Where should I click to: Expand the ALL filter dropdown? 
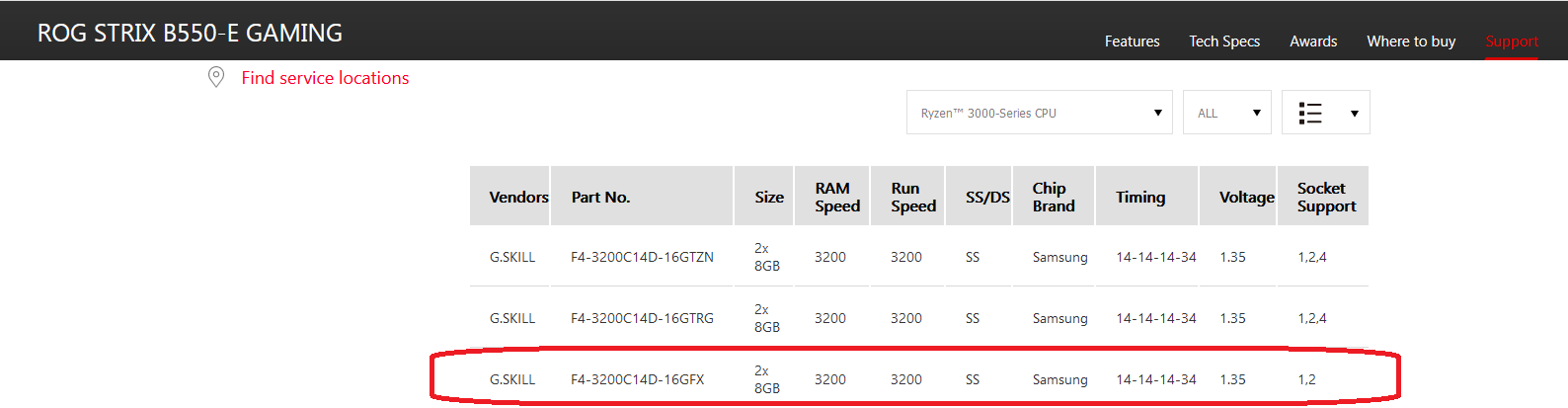tap(1226, 113)
